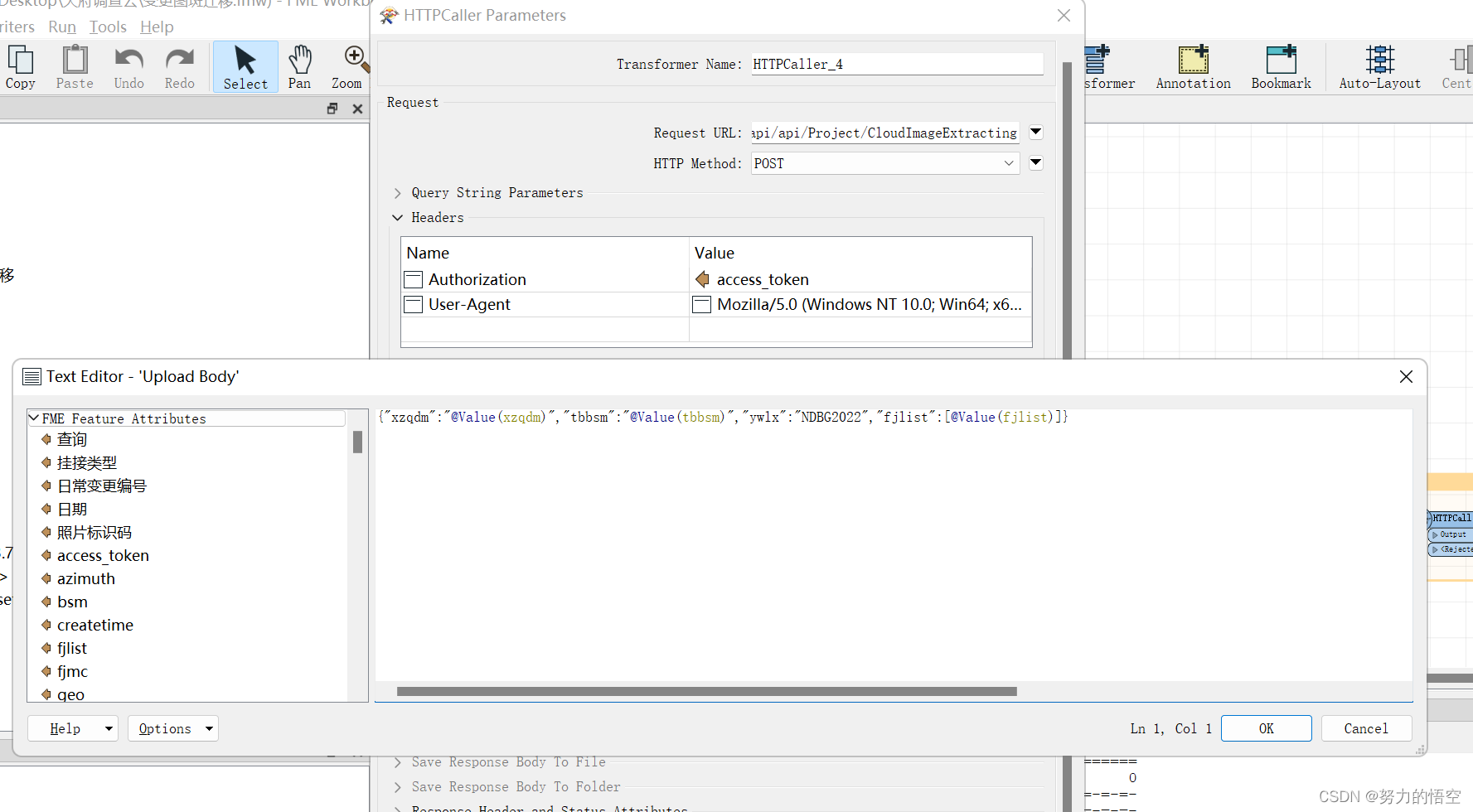Click the Redo toolbar icon
The image size is (1473, 812).
click(179, 67)
